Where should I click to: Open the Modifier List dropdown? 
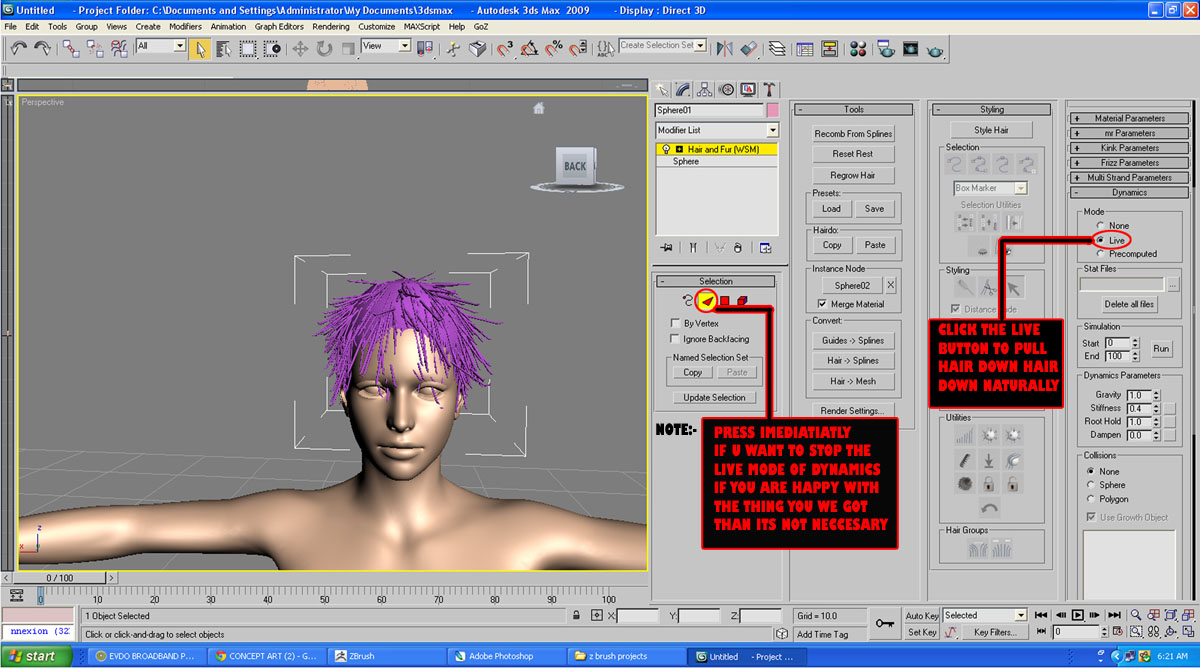click(x=772, y=131)
